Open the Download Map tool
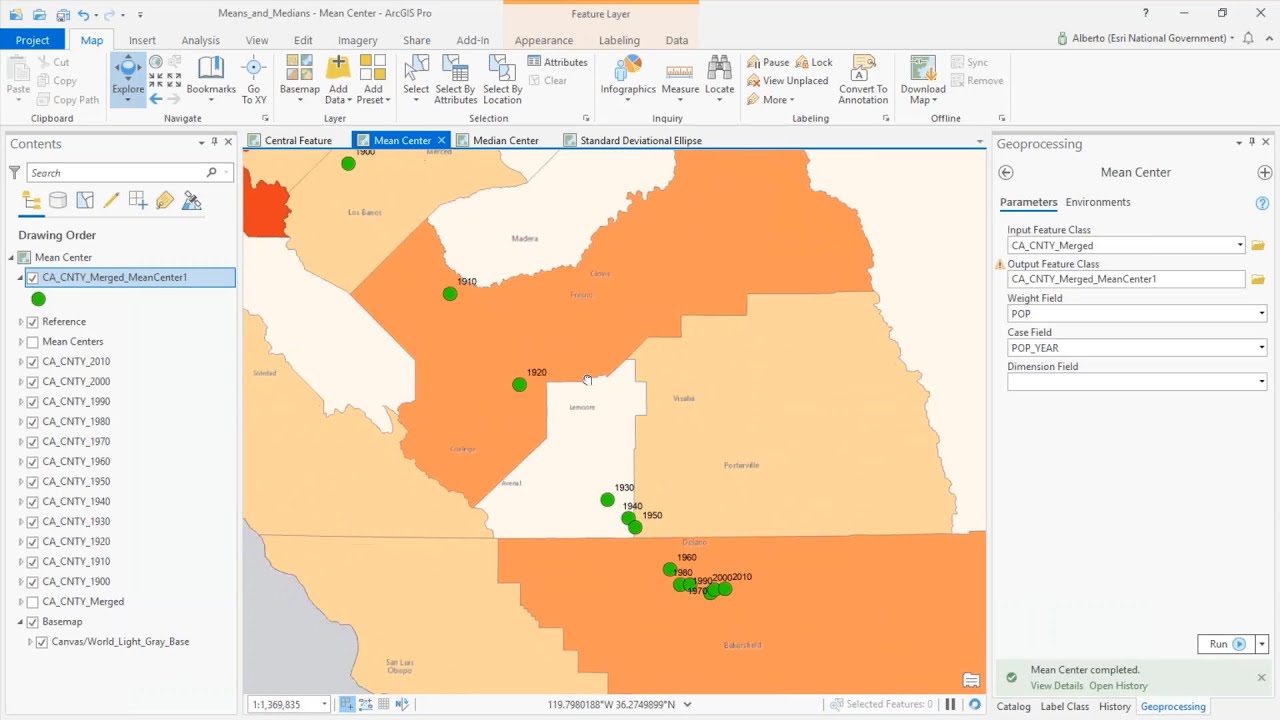Viewport: 1280px width, 720px height. coord(923,78)
